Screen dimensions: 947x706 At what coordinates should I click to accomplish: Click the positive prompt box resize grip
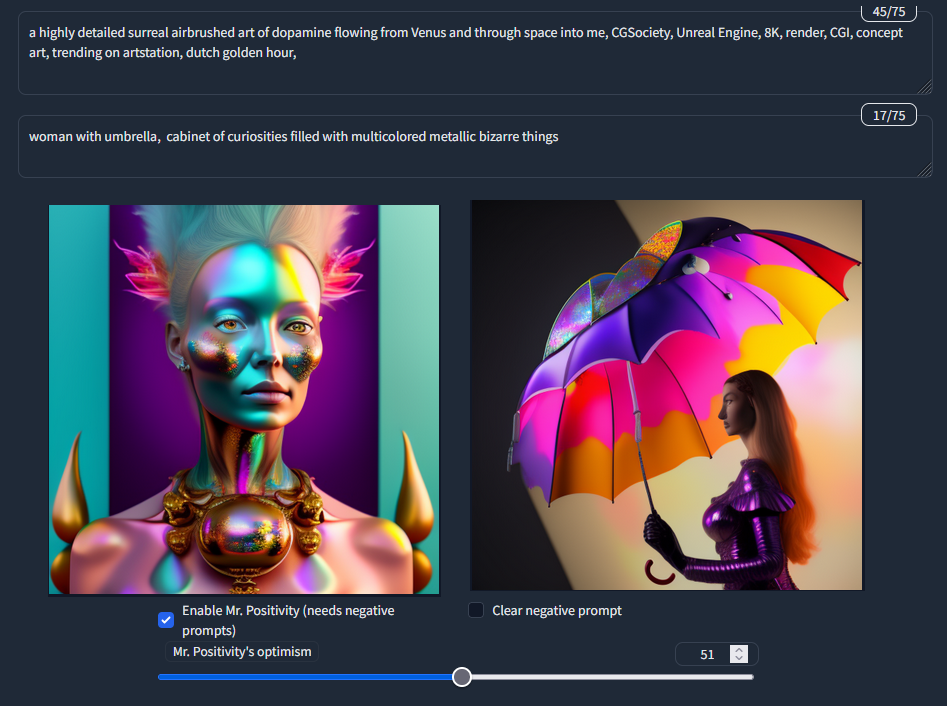(925, 87)
